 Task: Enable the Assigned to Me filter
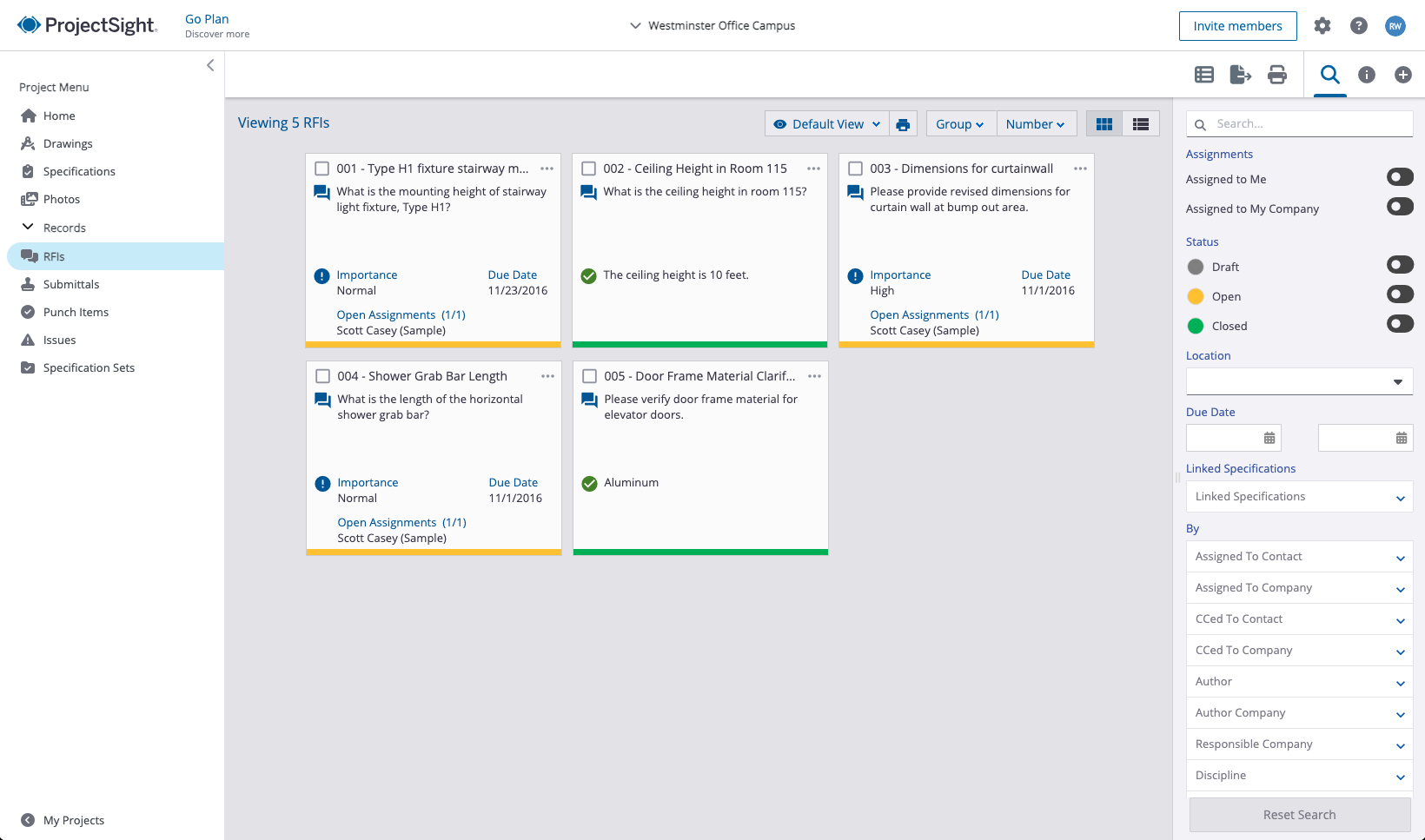click(x=1399, y=176)
